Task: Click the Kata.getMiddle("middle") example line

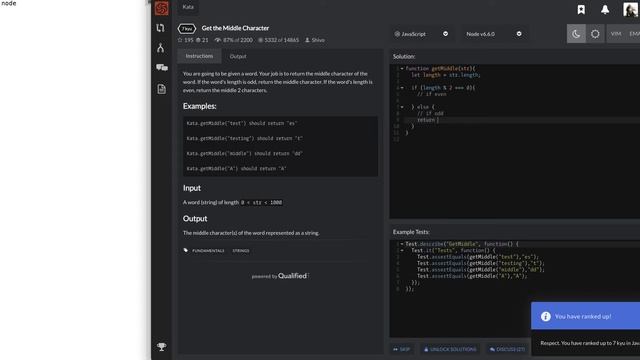Action: (244, 153)
